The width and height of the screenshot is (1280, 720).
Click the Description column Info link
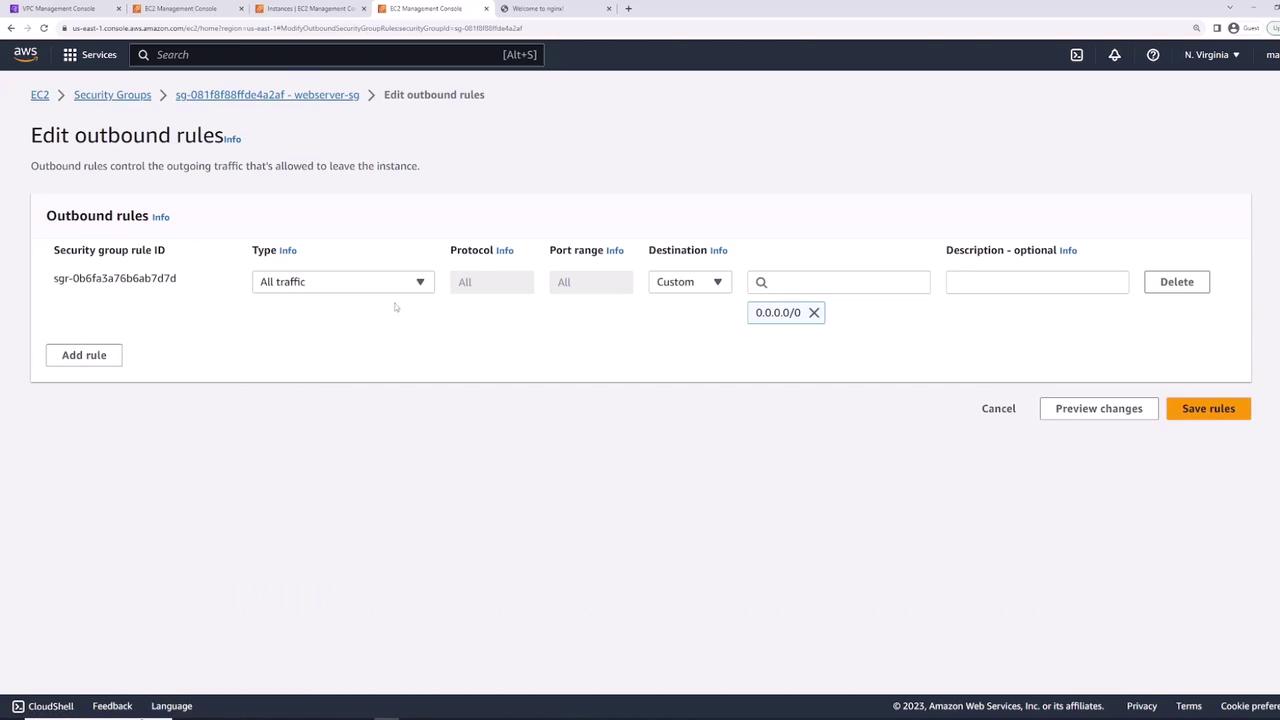pyautogui.click(x=1068, y=251)
